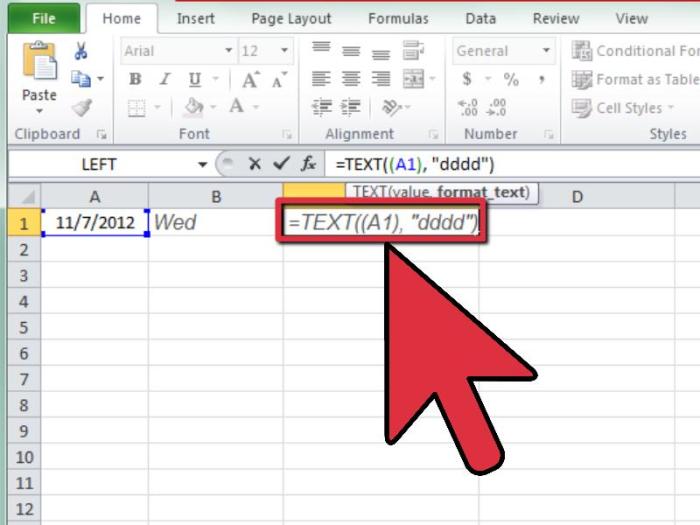Open Alignment dialog launcher

click(433, 134)
